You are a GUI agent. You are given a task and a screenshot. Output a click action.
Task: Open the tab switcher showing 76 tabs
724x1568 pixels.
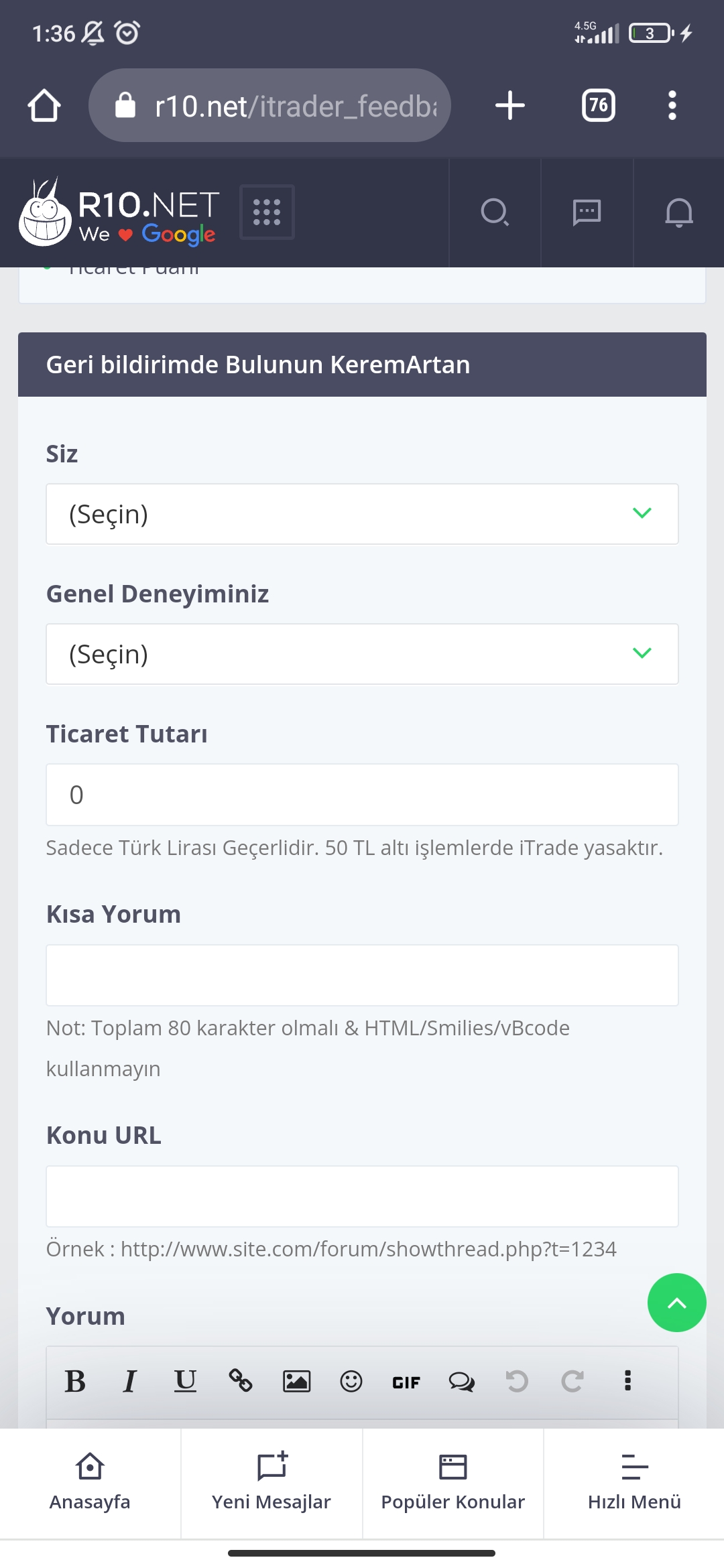(x=598, y=106)
